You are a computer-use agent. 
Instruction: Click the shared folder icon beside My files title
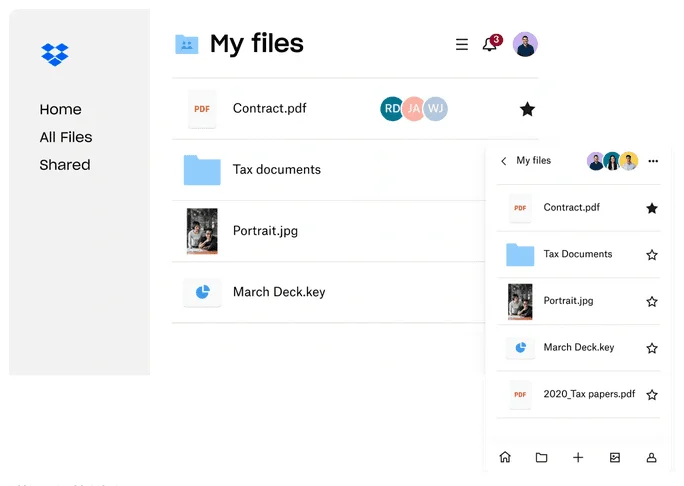point(187,44)
